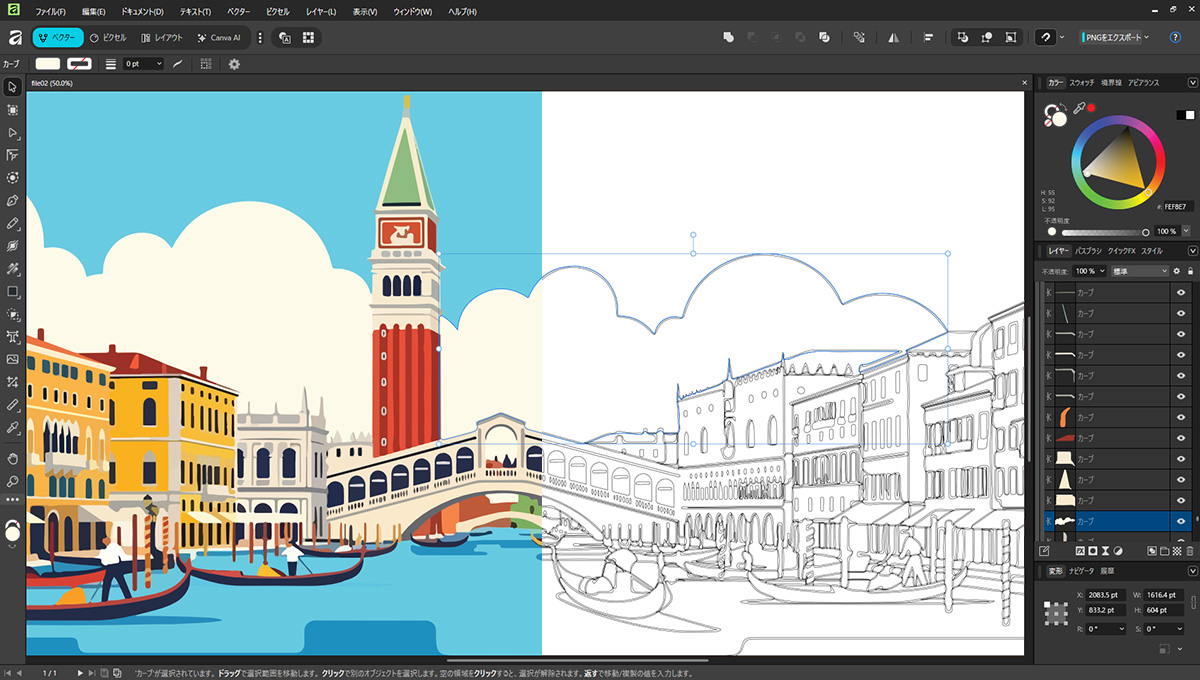1200x680 pixels.
Task: Activate the Hand (view pan) tool
Action: click(13, 458)
